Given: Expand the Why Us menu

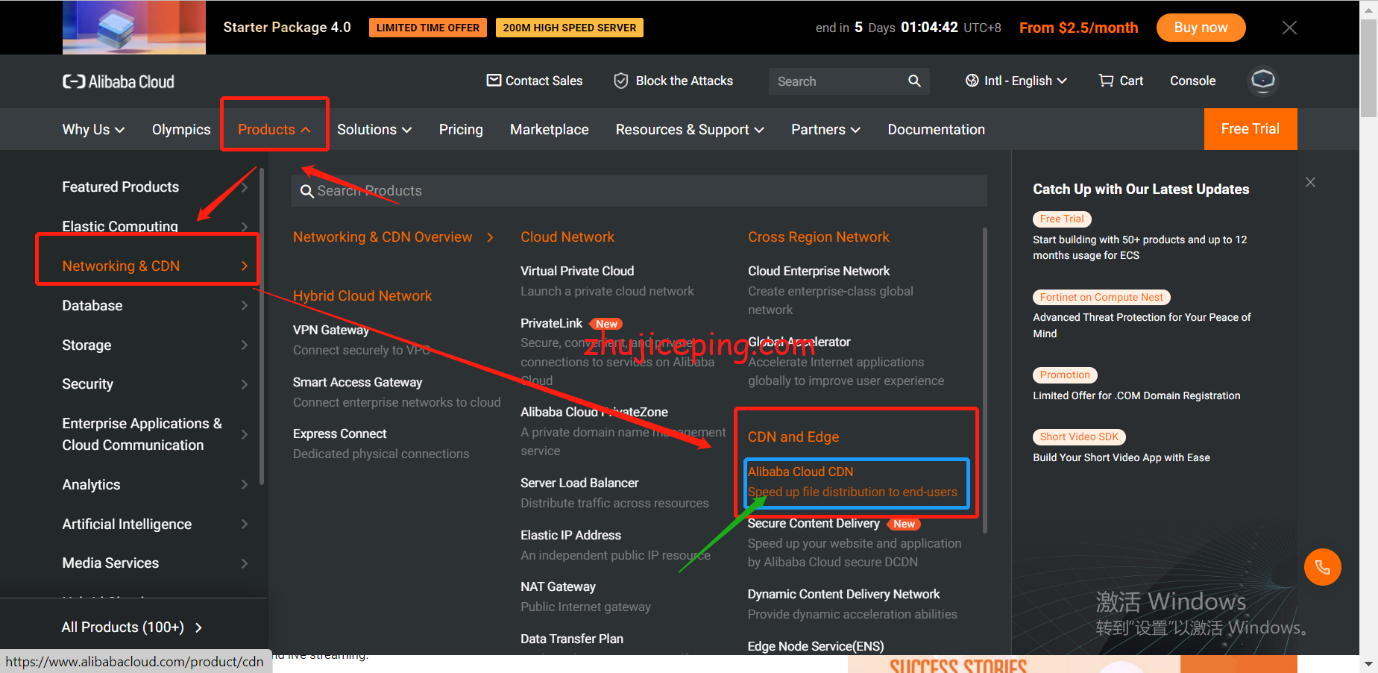Looking at the screenshot, I should click(x=94, y=129).
